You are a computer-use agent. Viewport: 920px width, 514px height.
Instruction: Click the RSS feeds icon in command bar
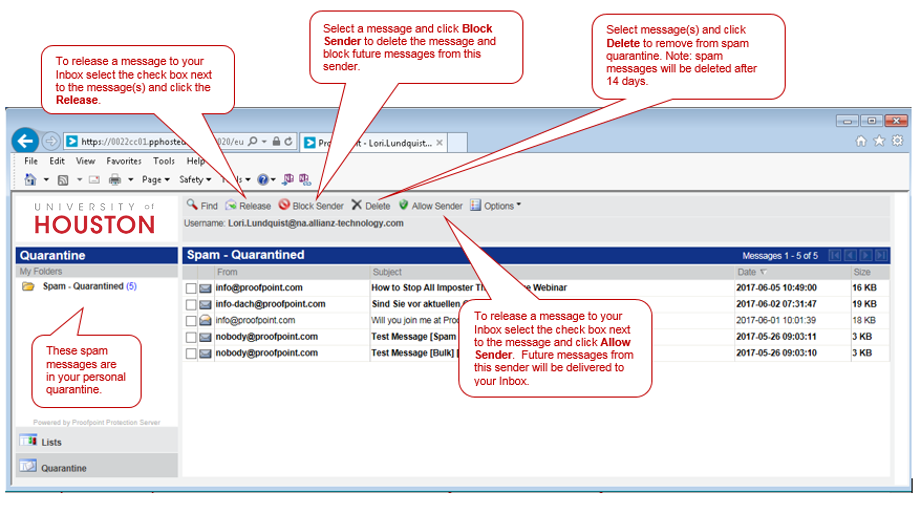click(x=63, y=180)
